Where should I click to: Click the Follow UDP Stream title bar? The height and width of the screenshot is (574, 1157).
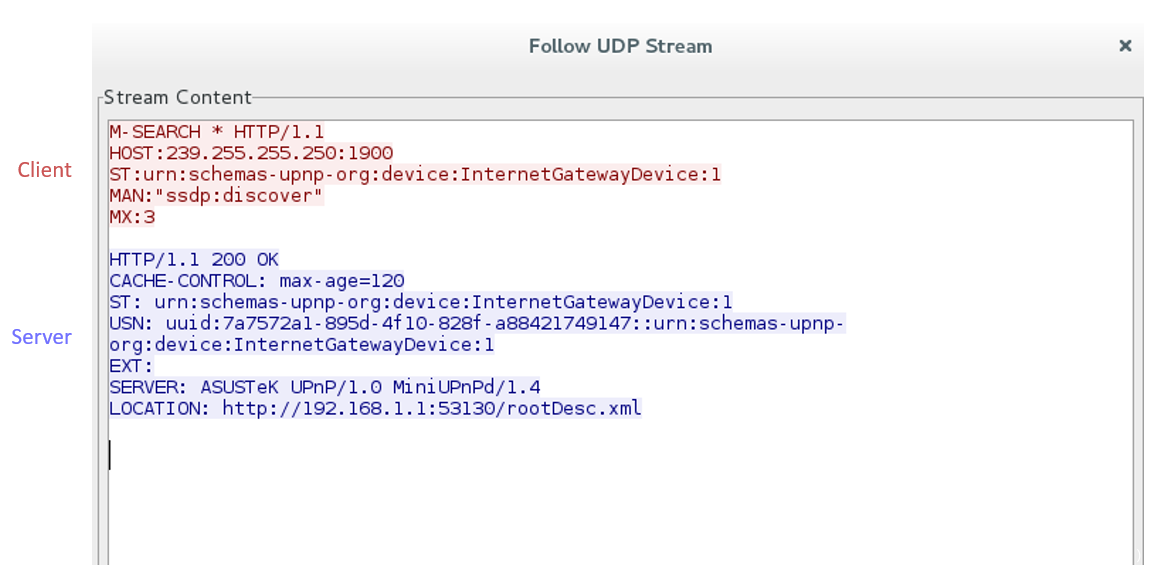point(620,46)
